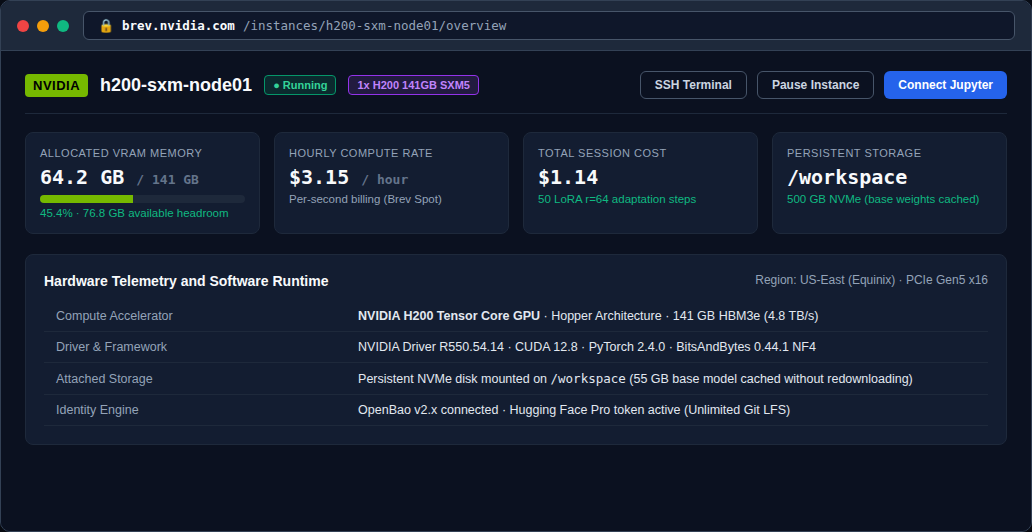Click the Total Session Cost card label
The image size is (1032, 532).
(x=602, y=153)
